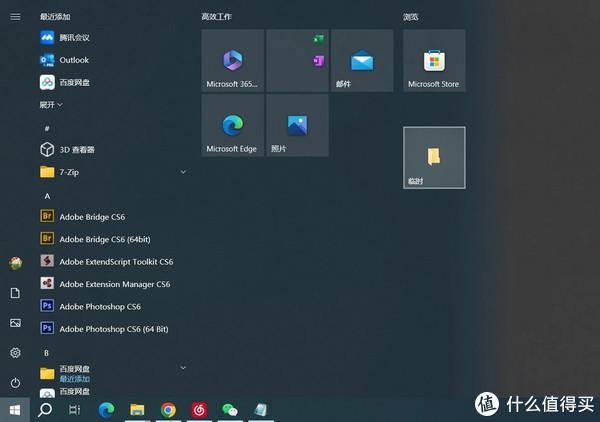Open the 照片 photos tile
Viewport: 600px width, 422px height.
point(297,125)
